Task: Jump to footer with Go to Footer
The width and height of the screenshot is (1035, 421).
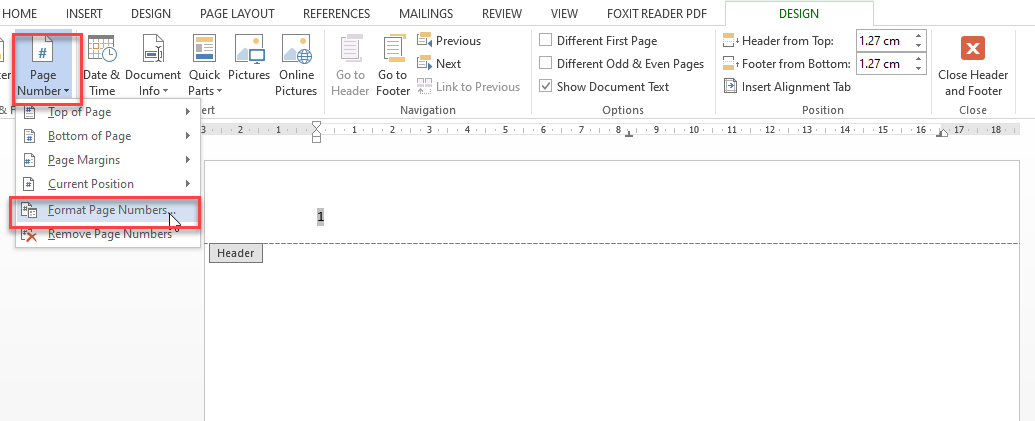Action: click(393, 66)
